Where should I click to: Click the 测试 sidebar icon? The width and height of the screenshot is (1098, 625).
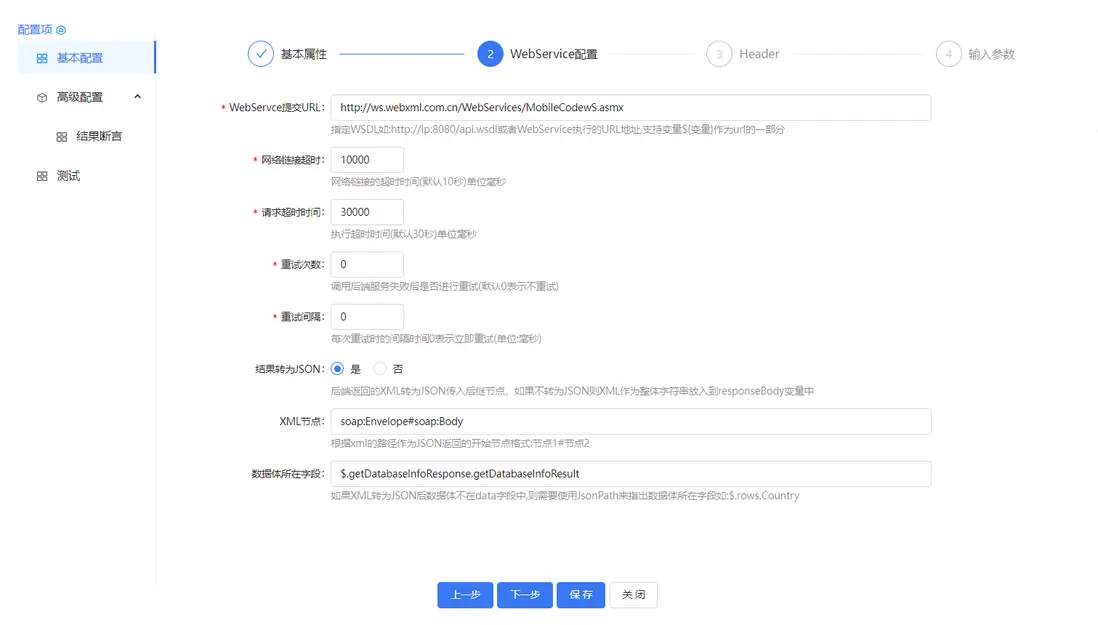point(42,174)
